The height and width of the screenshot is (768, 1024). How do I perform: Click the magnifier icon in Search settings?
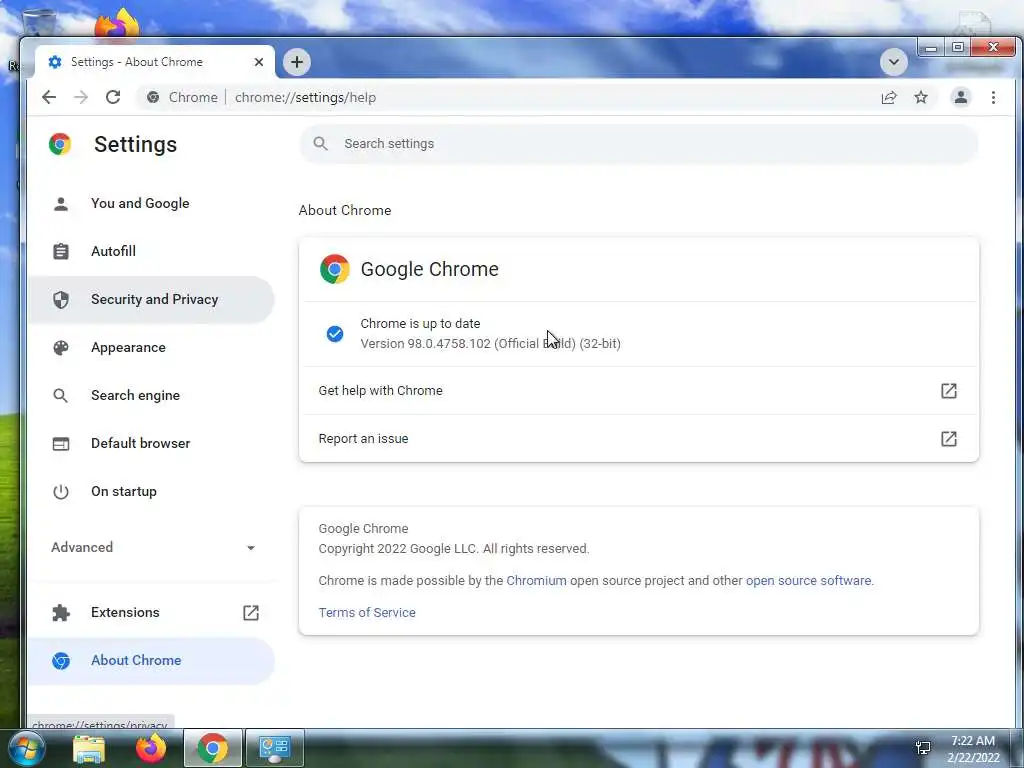coord(320,144)
